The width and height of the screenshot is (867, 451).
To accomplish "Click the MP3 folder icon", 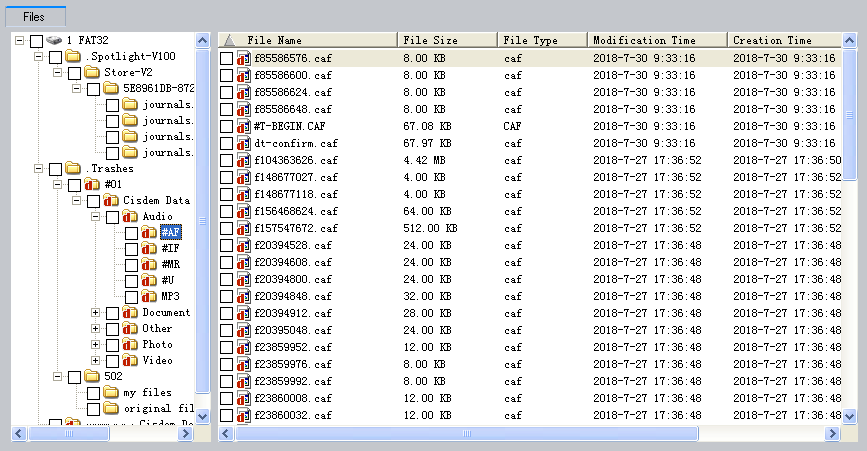I will [x=149, y=296].
